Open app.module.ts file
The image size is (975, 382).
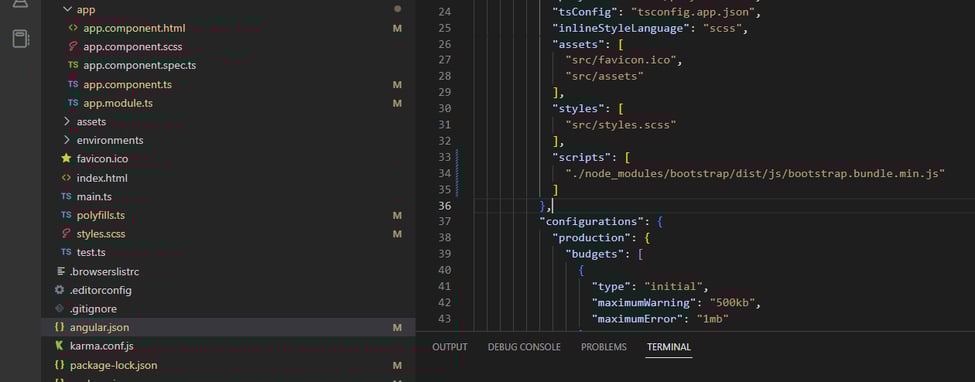pos(118,103)
